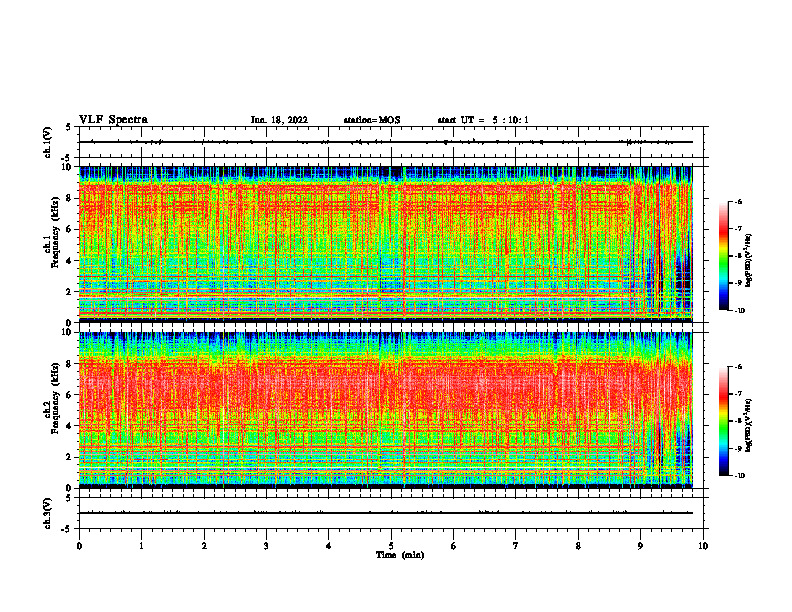The width and height of the screenshot is (792, 612).
Task: Click the "5" tick on the time axis
Action: (x=391, y=546)
